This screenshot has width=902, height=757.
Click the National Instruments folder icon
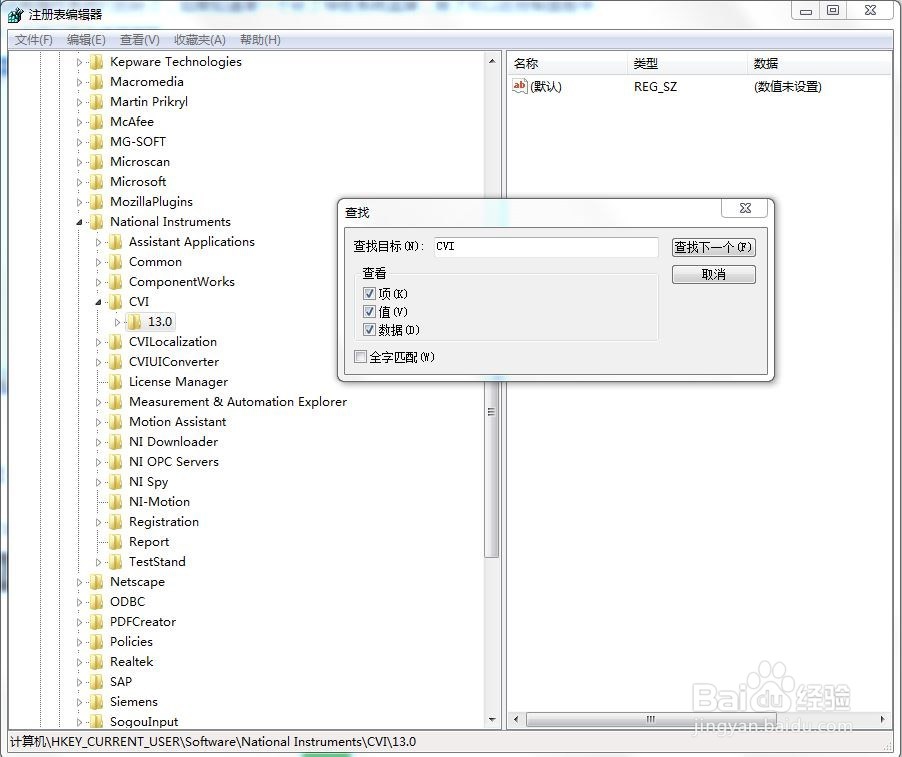pos(97,222)
